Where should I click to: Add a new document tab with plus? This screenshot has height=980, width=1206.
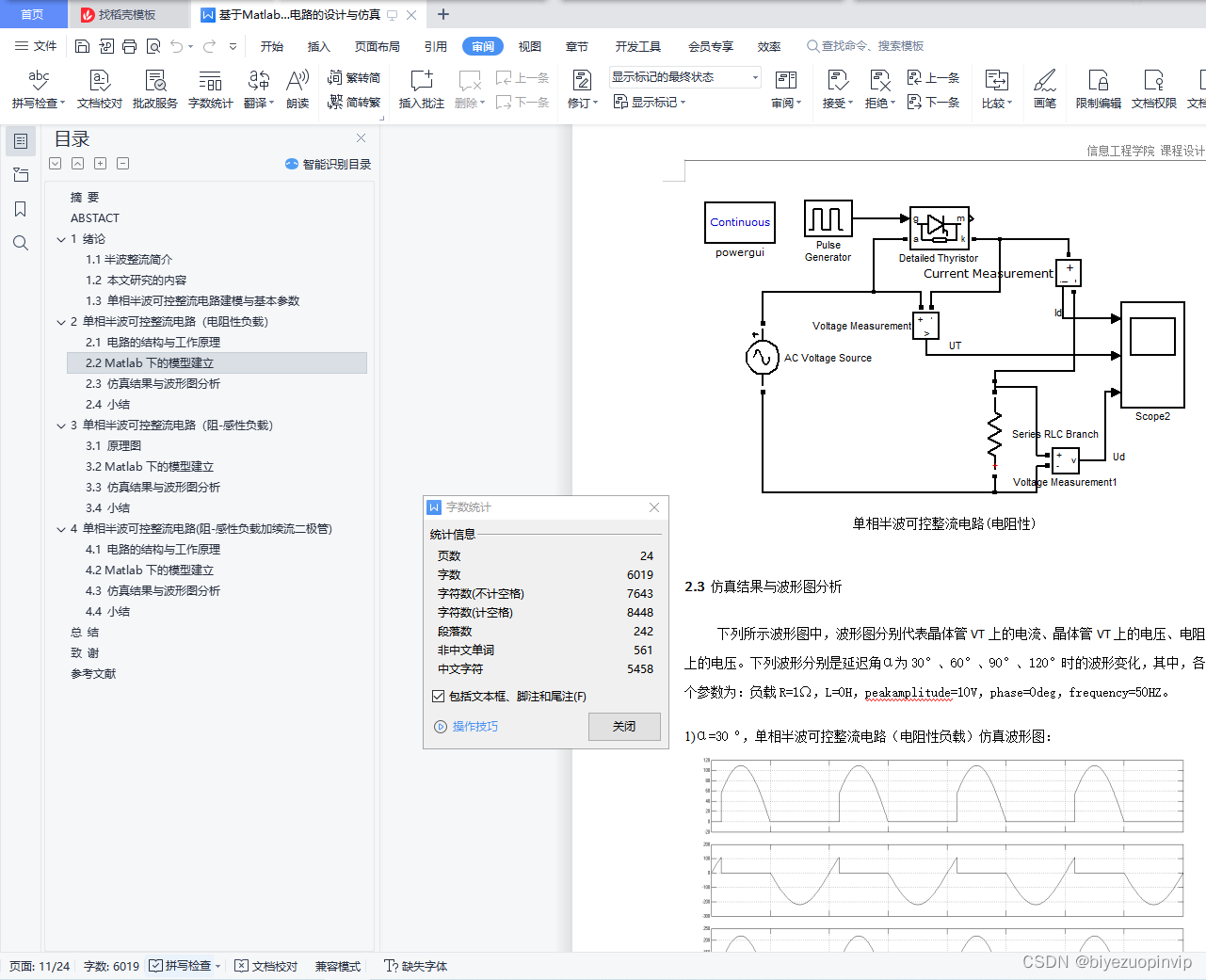[443, 14]
